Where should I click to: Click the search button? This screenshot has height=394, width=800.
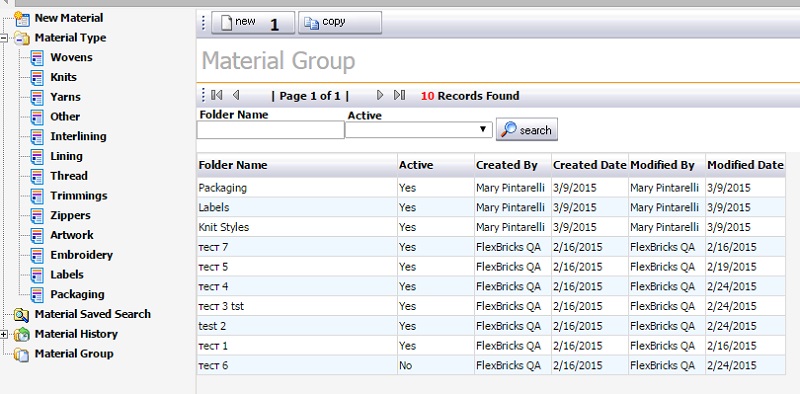[527, 130]
